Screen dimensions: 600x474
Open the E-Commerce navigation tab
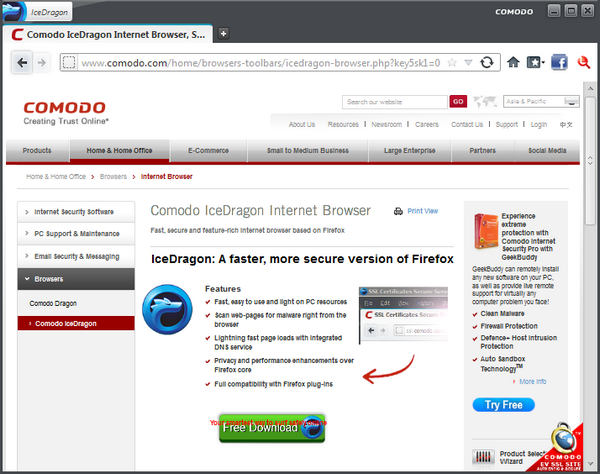coord(208,150)
